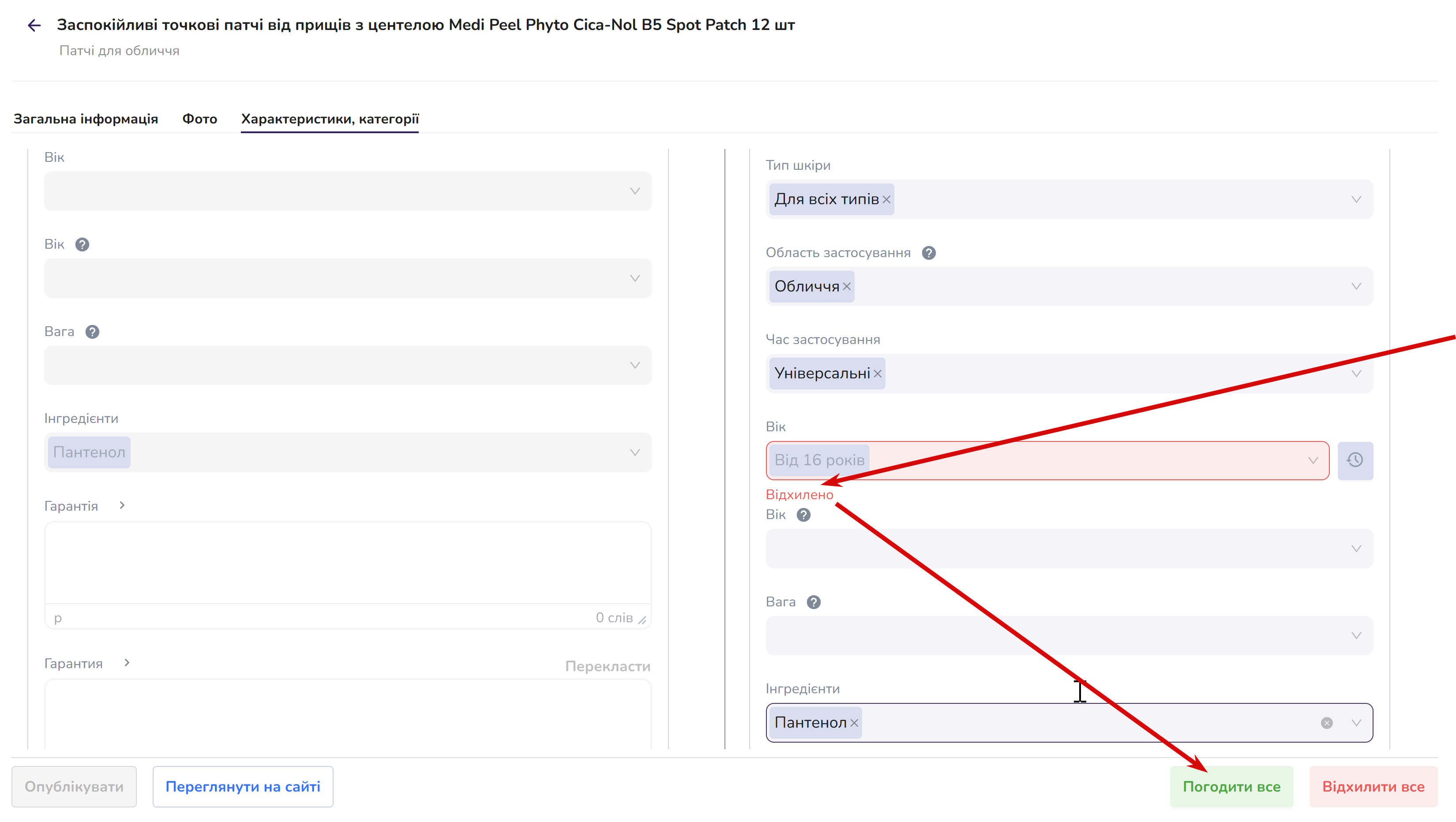Open help icon next to left Вага label
Screen dimensions: 1456x822
[92, 332]
